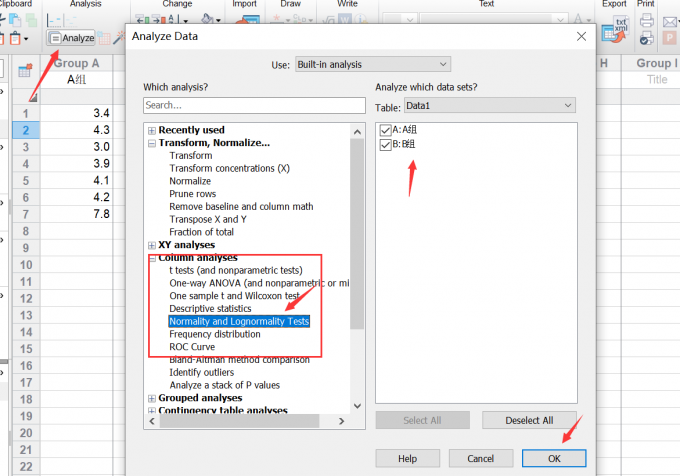The image size is (680, 476).
Task: Open the Use: Built-in analysis dropdown
Action: 373,64
